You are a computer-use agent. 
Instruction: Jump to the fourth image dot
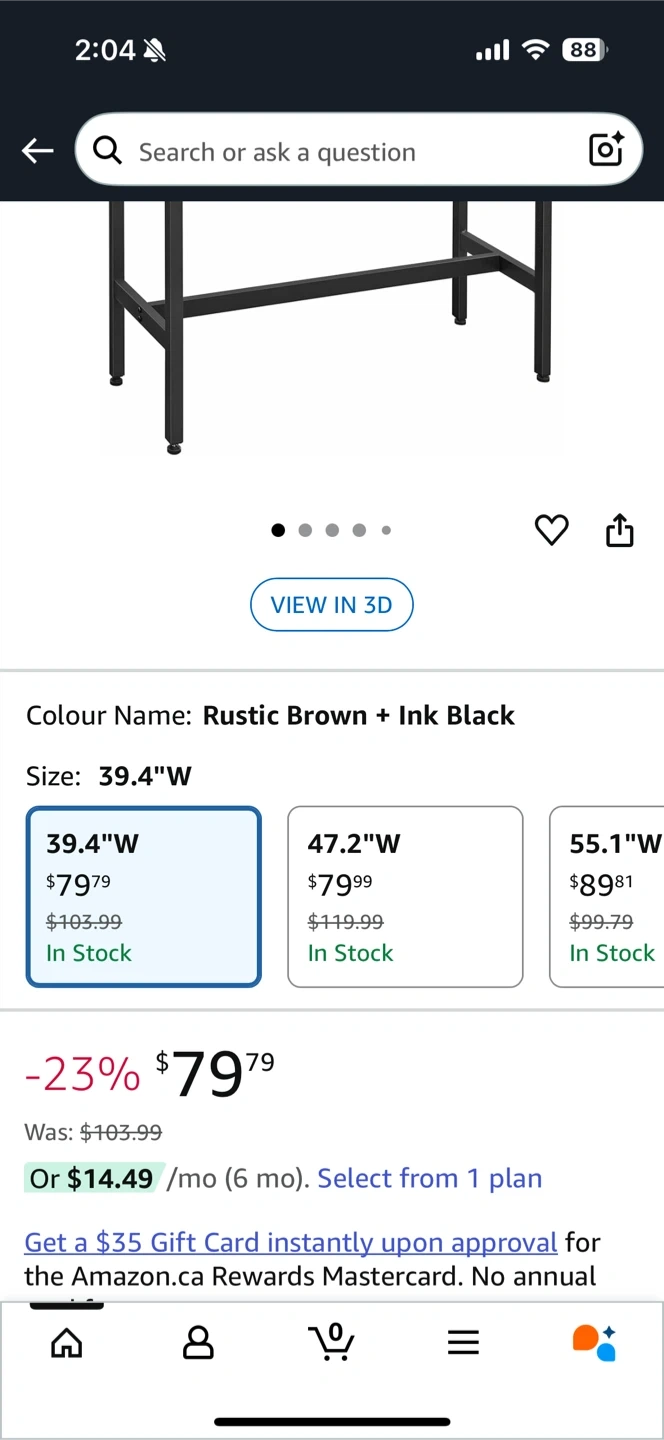point(359,530)
